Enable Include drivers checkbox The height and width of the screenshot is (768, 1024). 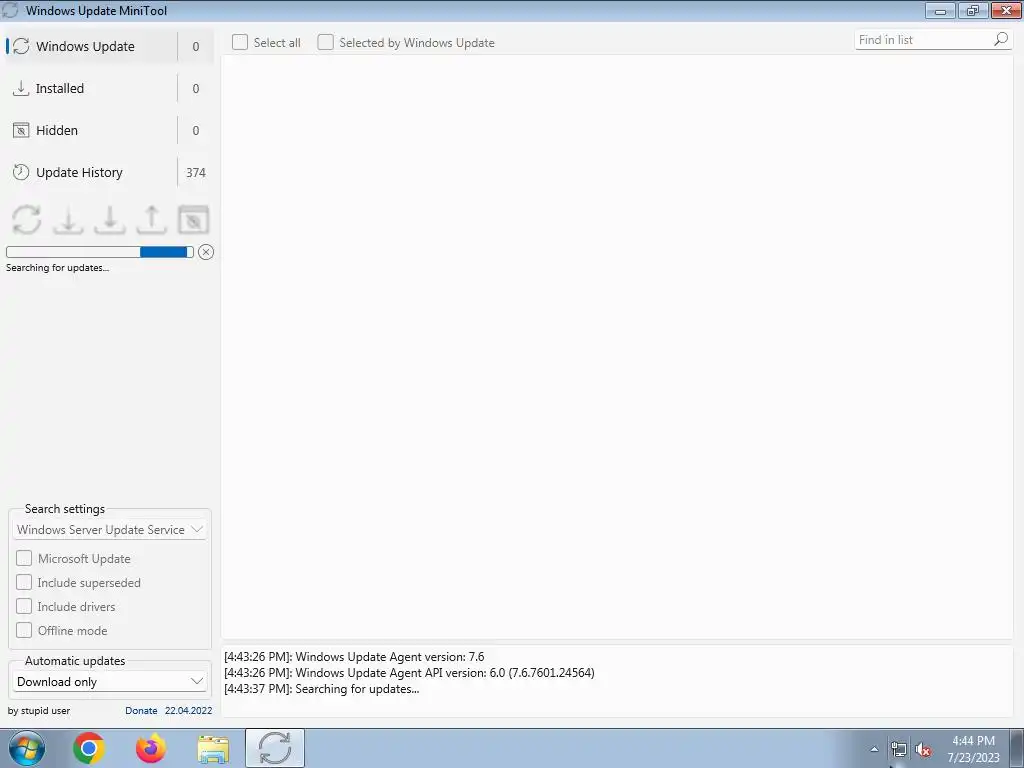coord(24,607)
